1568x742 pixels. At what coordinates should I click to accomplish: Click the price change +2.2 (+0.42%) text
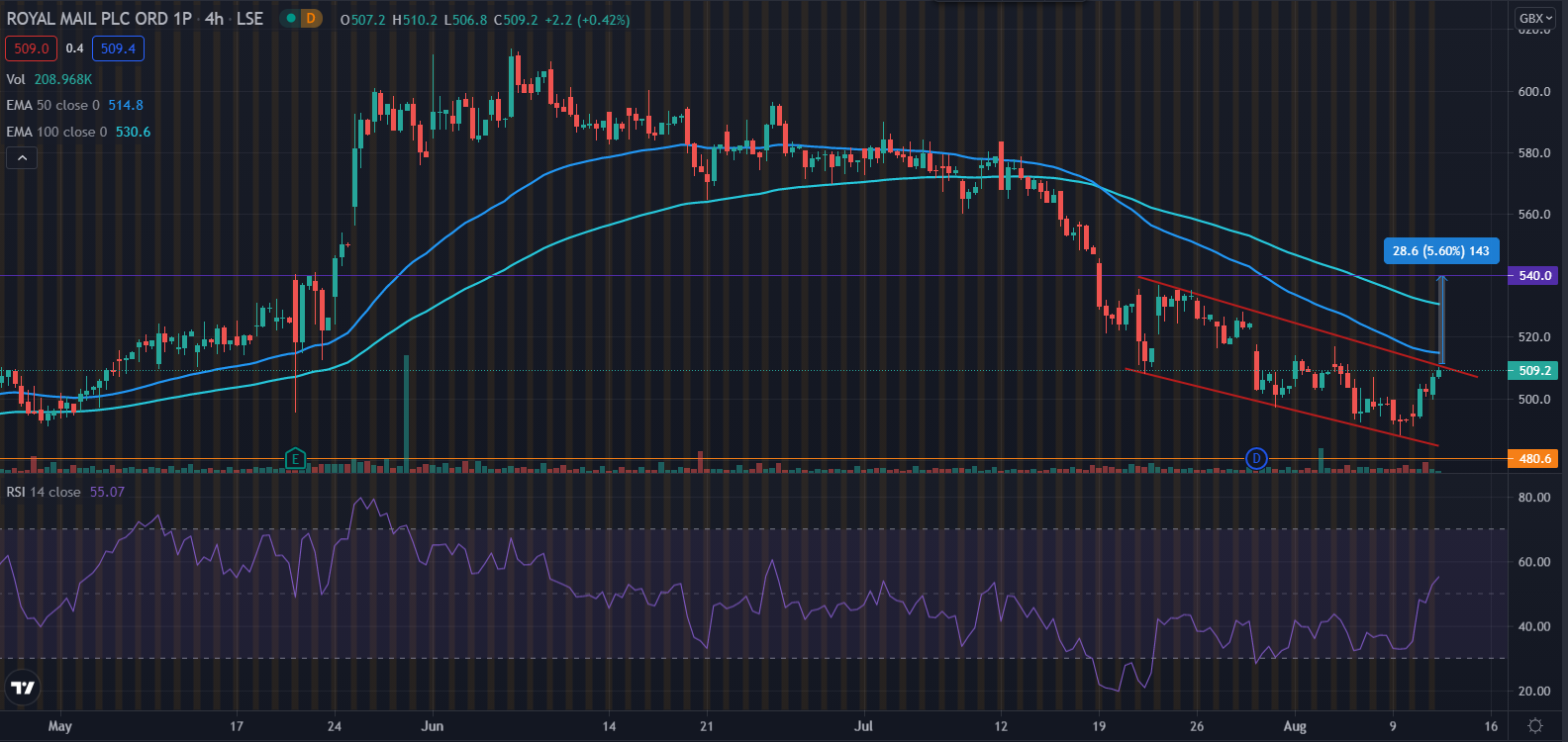587,20
